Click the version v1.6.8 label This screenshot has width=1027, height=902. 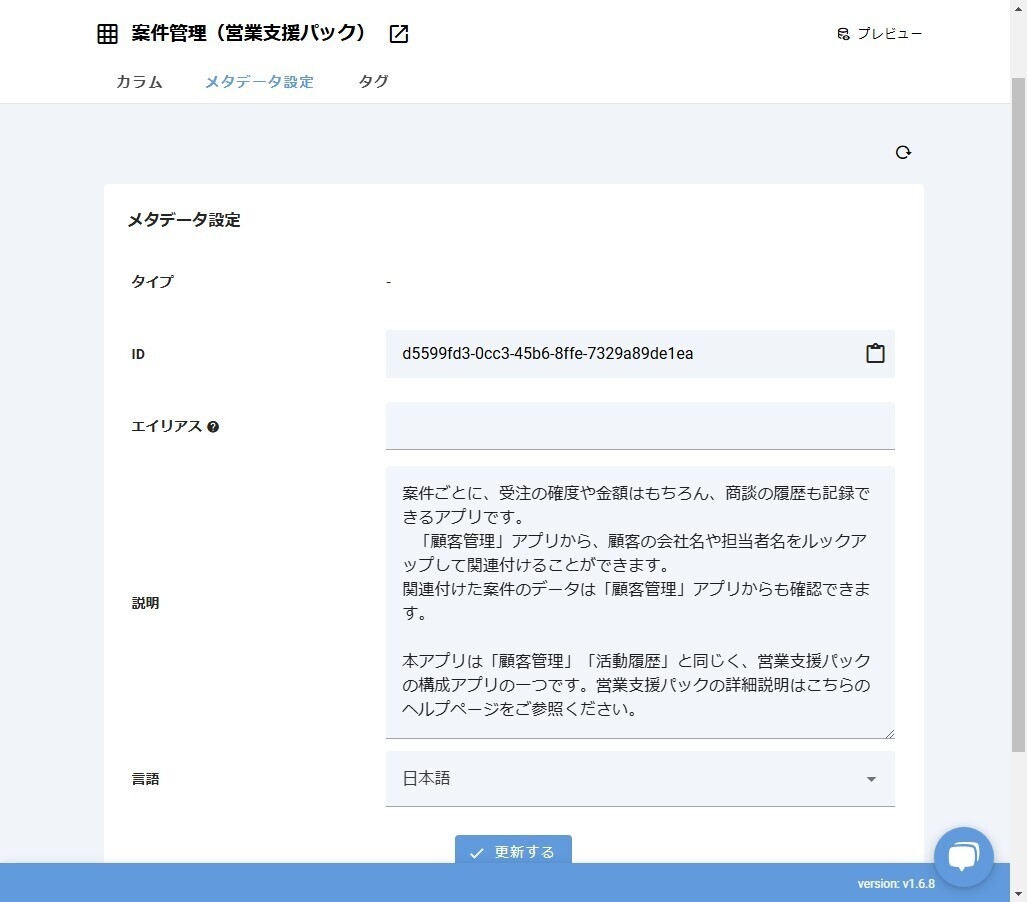tap(895, 884)
